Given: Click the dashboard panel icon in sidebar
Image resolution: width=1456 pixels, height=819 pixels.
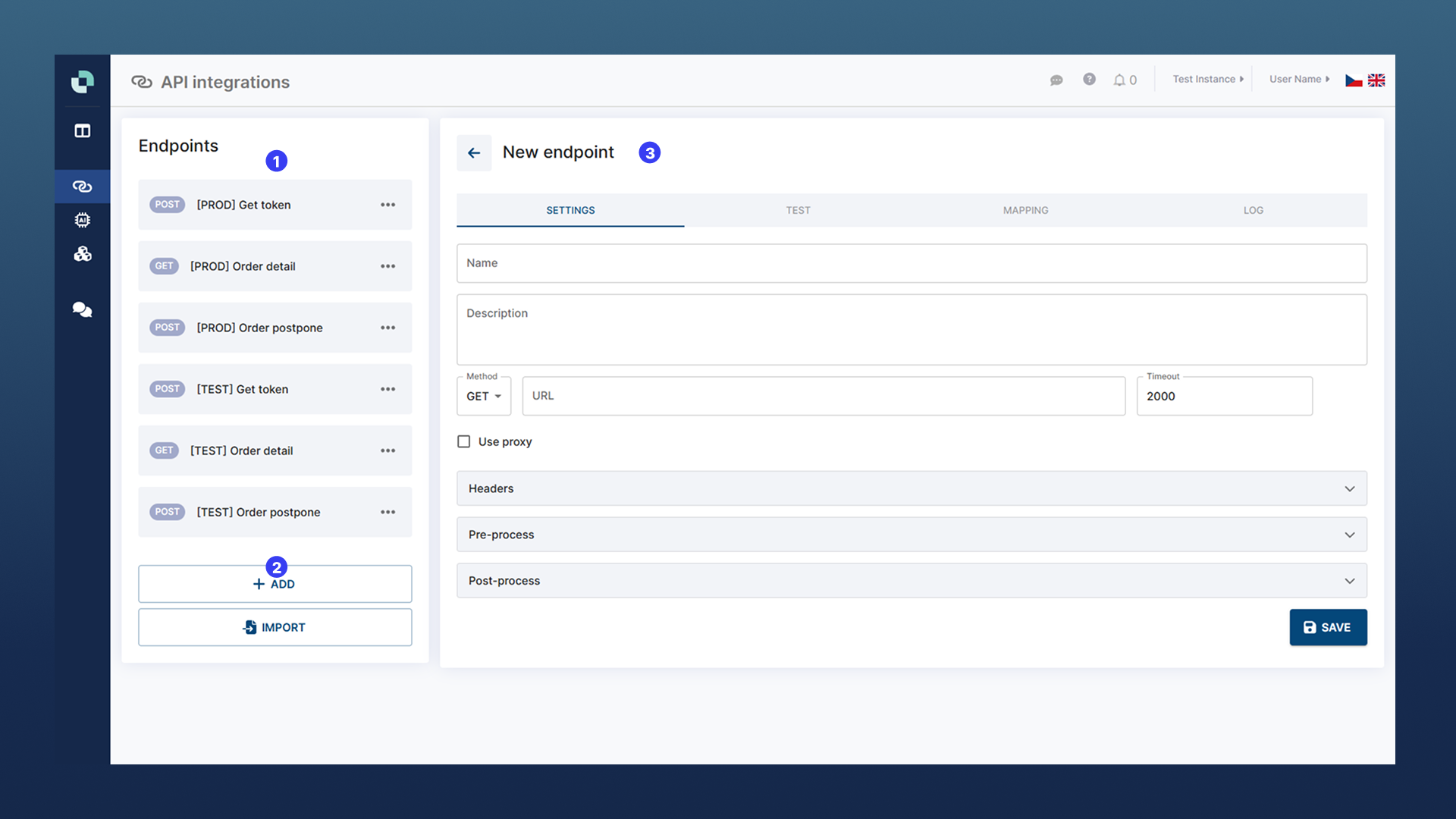Looking at the screenshot, I should pyautogui.click(x=82, y=131).
